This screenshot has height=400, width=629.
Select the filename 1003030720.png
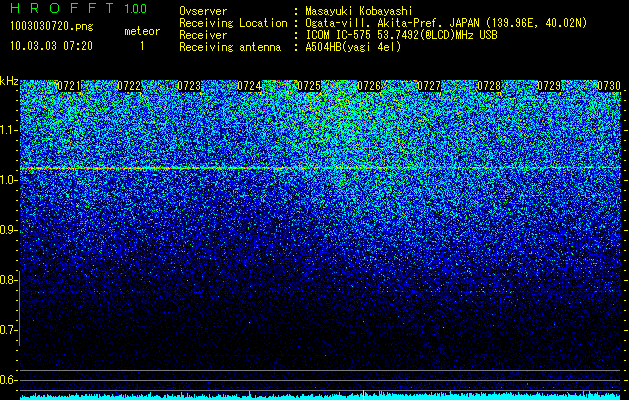coord(52,26)
